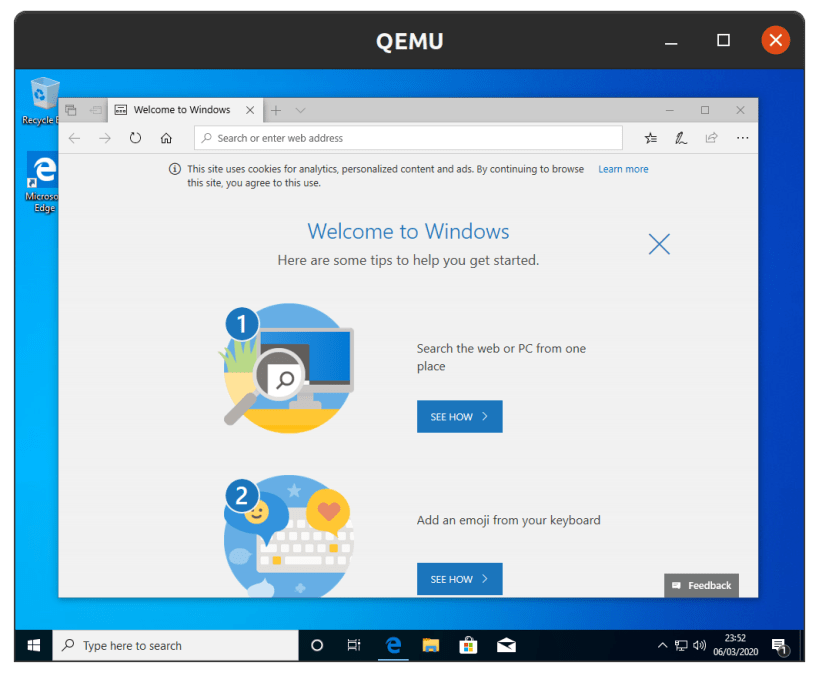Image resolution: width=819 pixels, height=676 pixels.
Task: Focus the Search or enter web address field
Action: tap(408, 138)
